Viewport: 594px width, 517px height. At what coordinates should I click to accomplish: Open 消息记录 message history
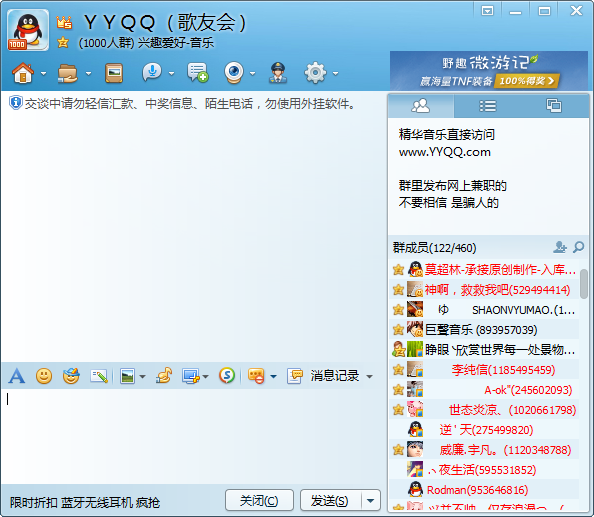[x=323, y=376]
